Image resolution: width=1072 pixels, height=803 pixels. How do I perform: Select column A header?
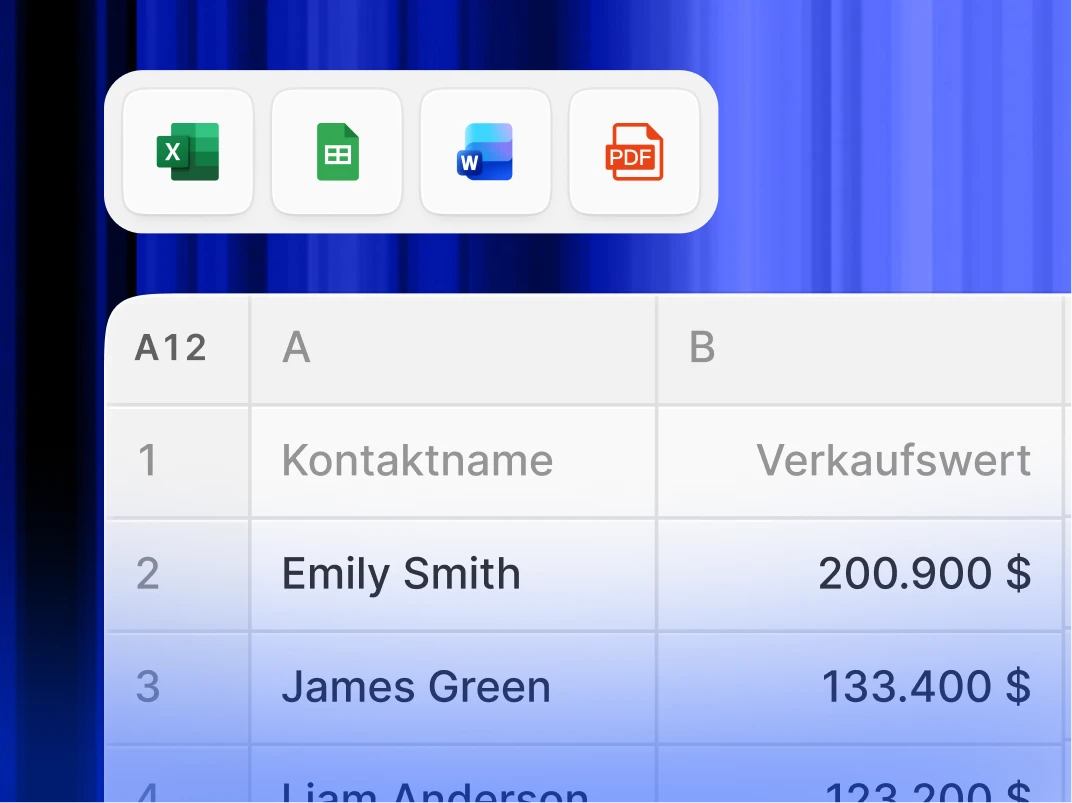tap(453, 348)
